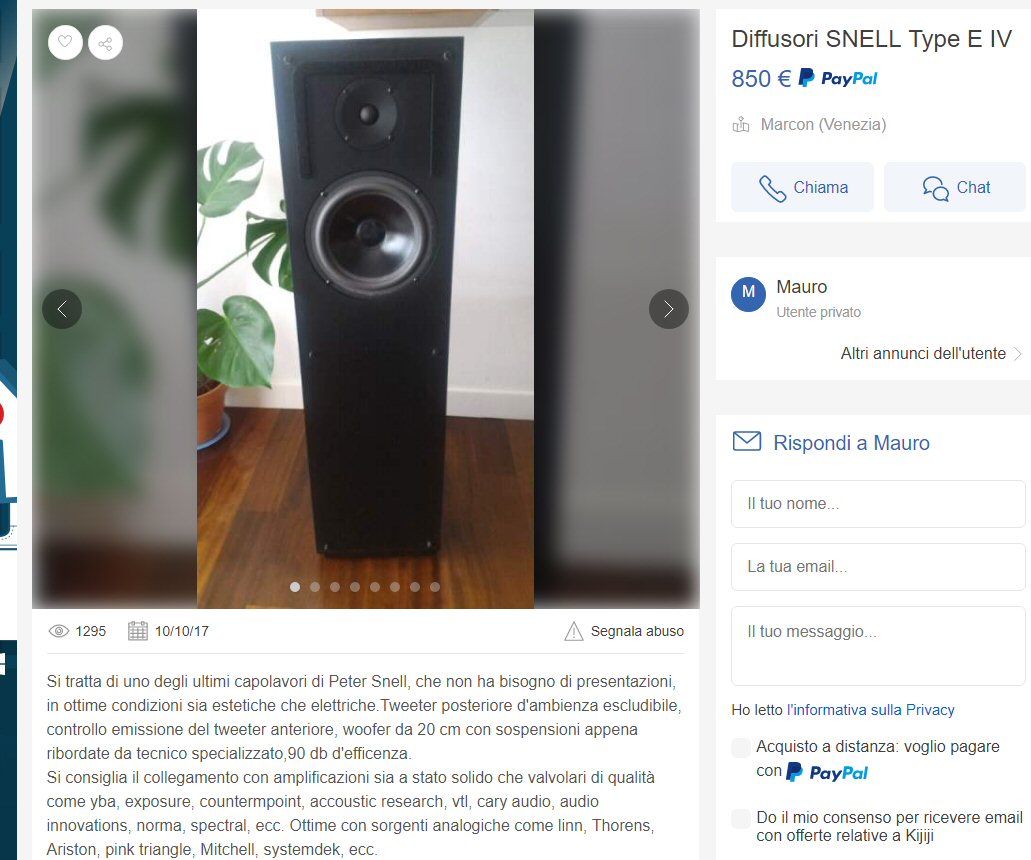Click Segnala abuso link
Image resolution: width=1031 pixels, height=860 pixels.
click(x=637, y=631)
